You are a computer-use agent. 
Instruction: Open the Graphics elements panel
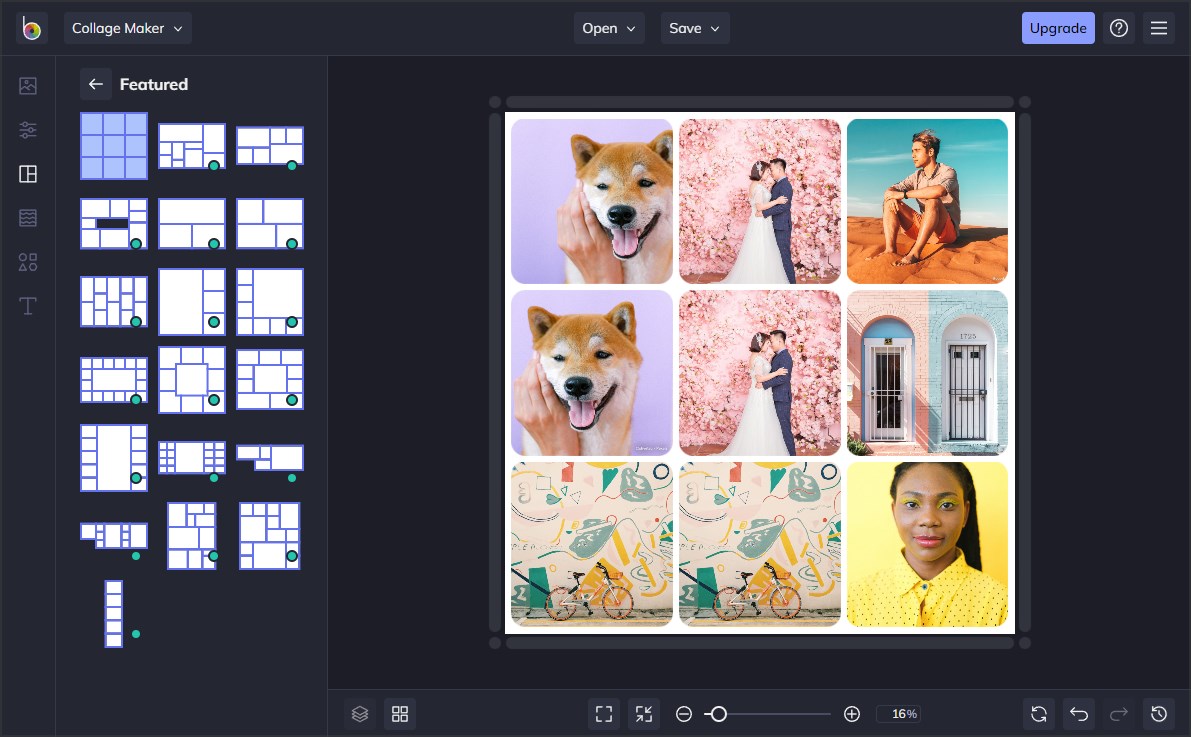point(27,261)
